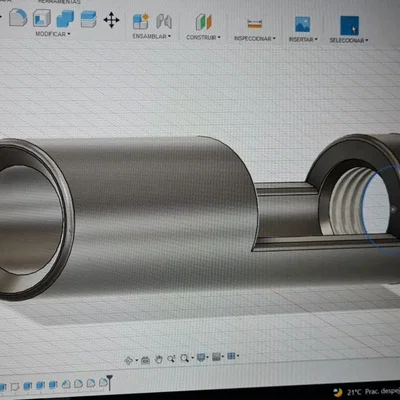Image resolution: width=400 pixels, height=400 pixels.
Task: Select the sketch feature in the timeline
Action: [15, 387]
